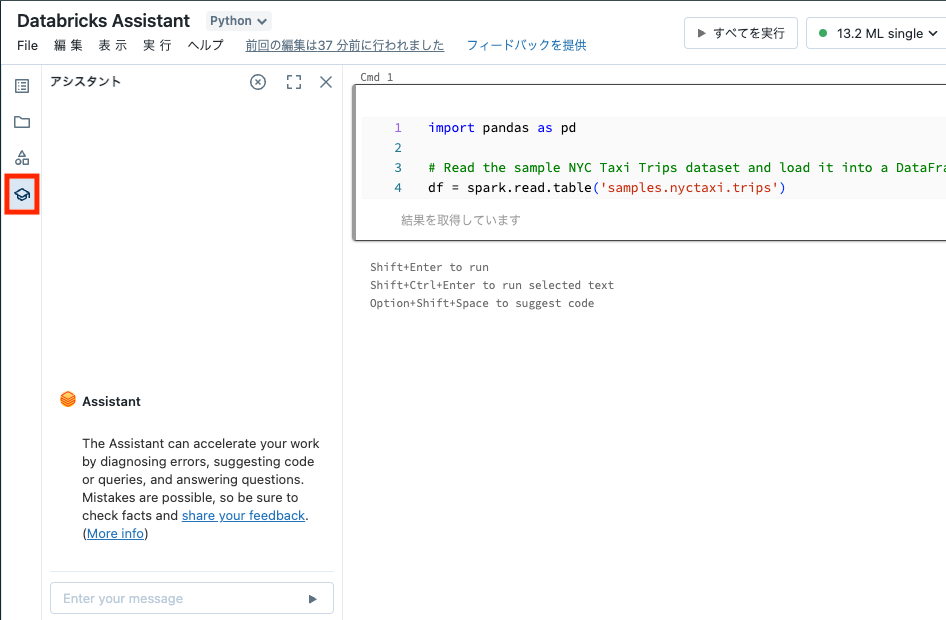946x620 pixels.
Task: Close the アシスタント panel with the X
Action: (x=325, y=82)
